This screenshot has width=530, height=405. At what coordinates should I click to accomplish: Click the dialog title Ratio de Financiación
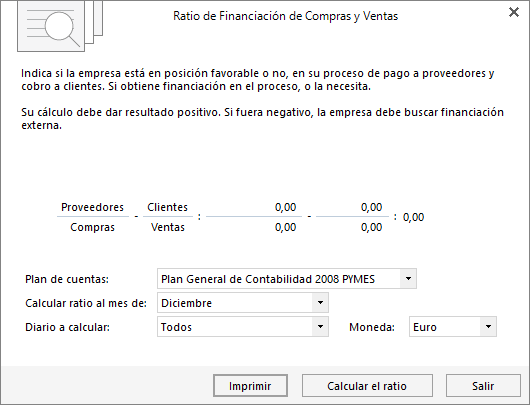[286, 16]
